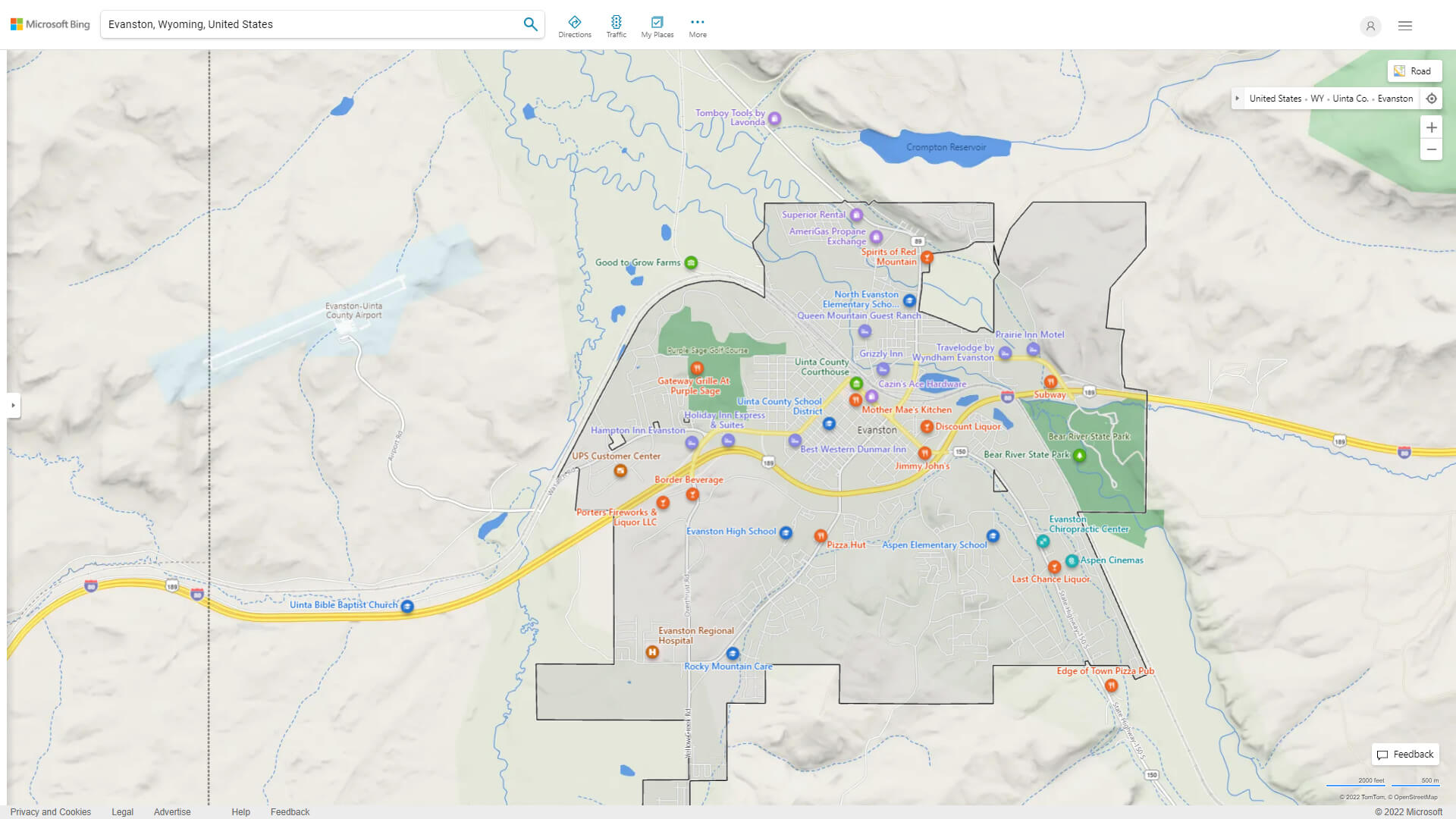Open My Places

657,25
